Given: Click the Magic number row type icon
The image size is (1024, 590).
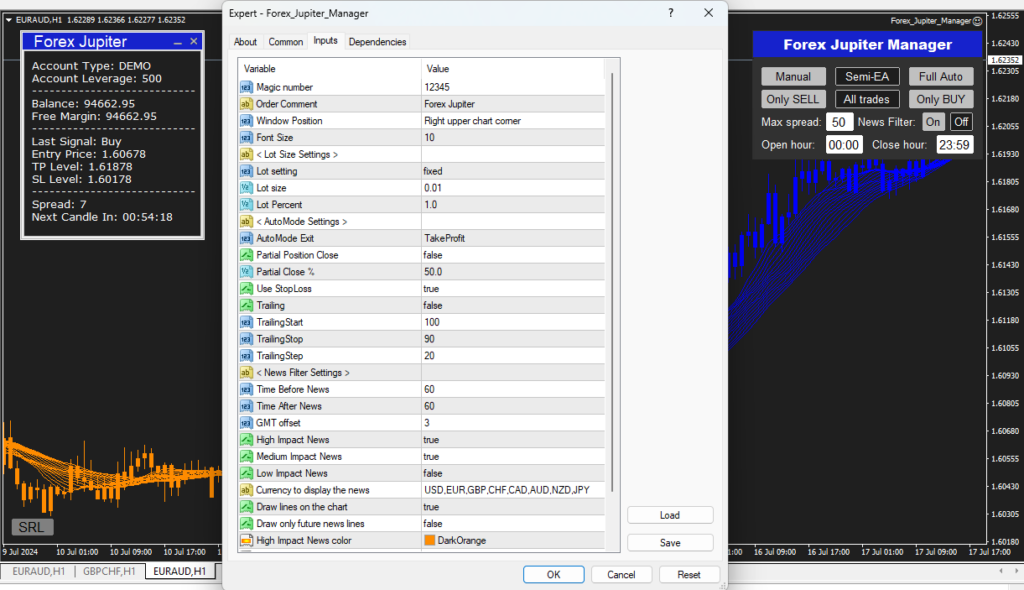Looking at the screenshot, I should click(246, 87).
